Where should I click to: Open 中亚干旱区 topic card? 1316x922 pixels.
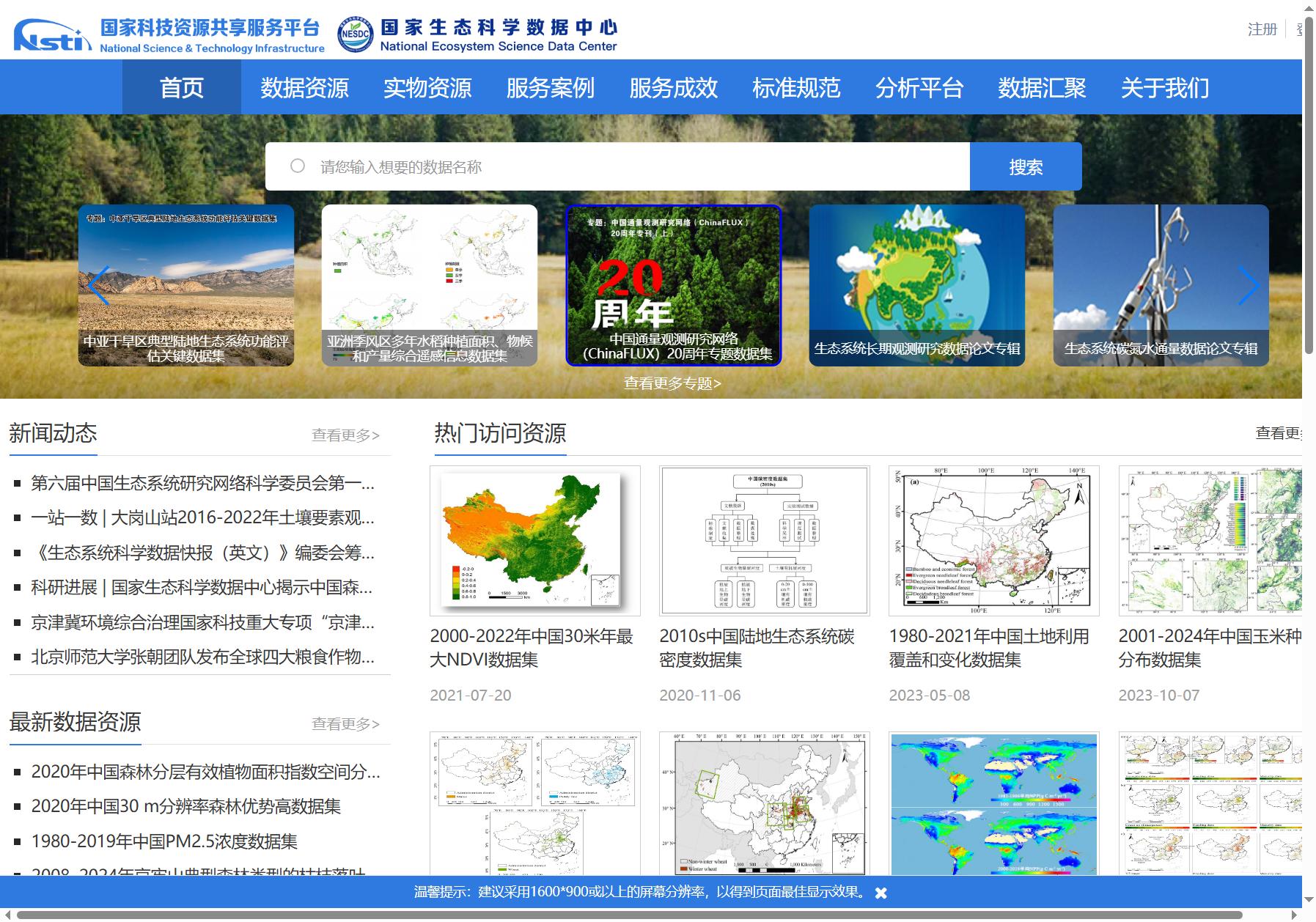[186, 285]
